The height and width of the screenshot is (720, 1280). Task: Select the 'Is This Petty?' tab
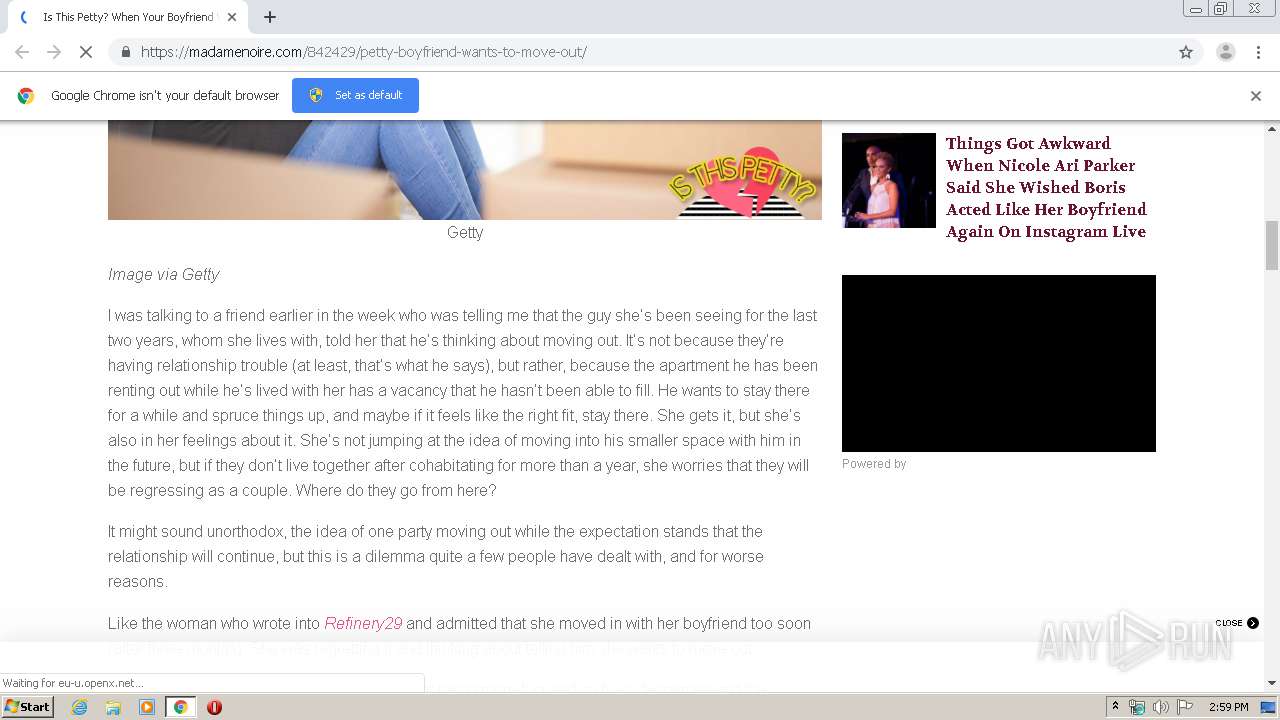point(127,17)
